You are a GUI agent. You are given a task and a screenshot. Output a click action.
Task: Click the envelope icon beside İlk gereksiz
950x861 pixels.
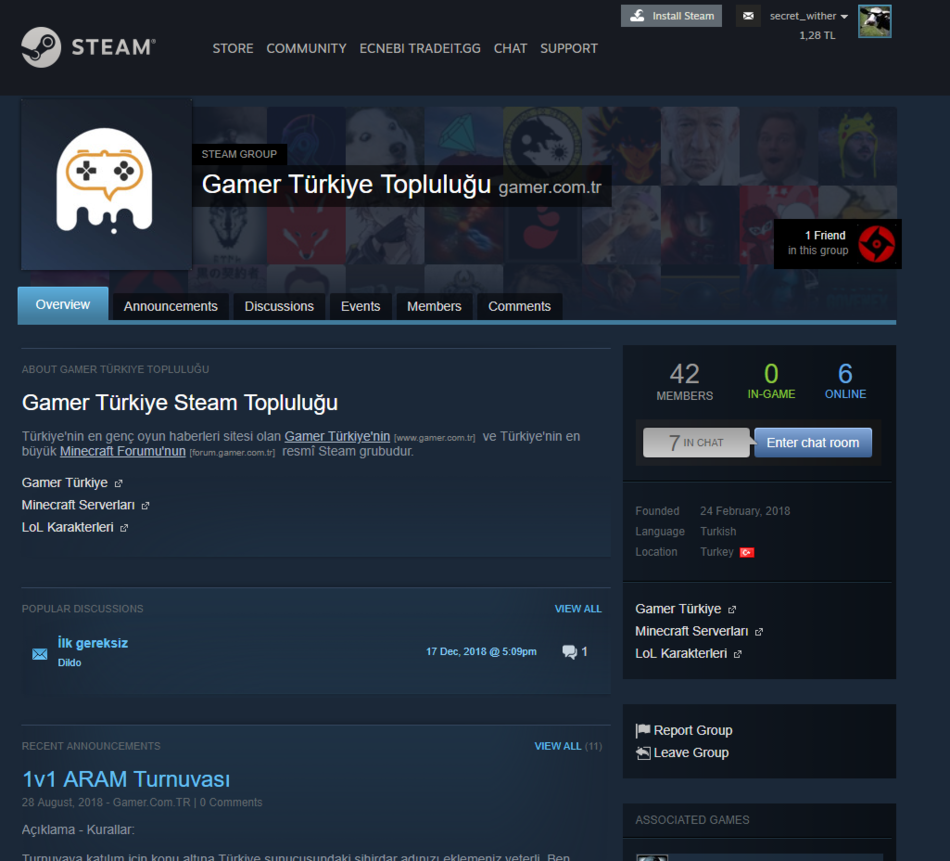coord(40,654)
